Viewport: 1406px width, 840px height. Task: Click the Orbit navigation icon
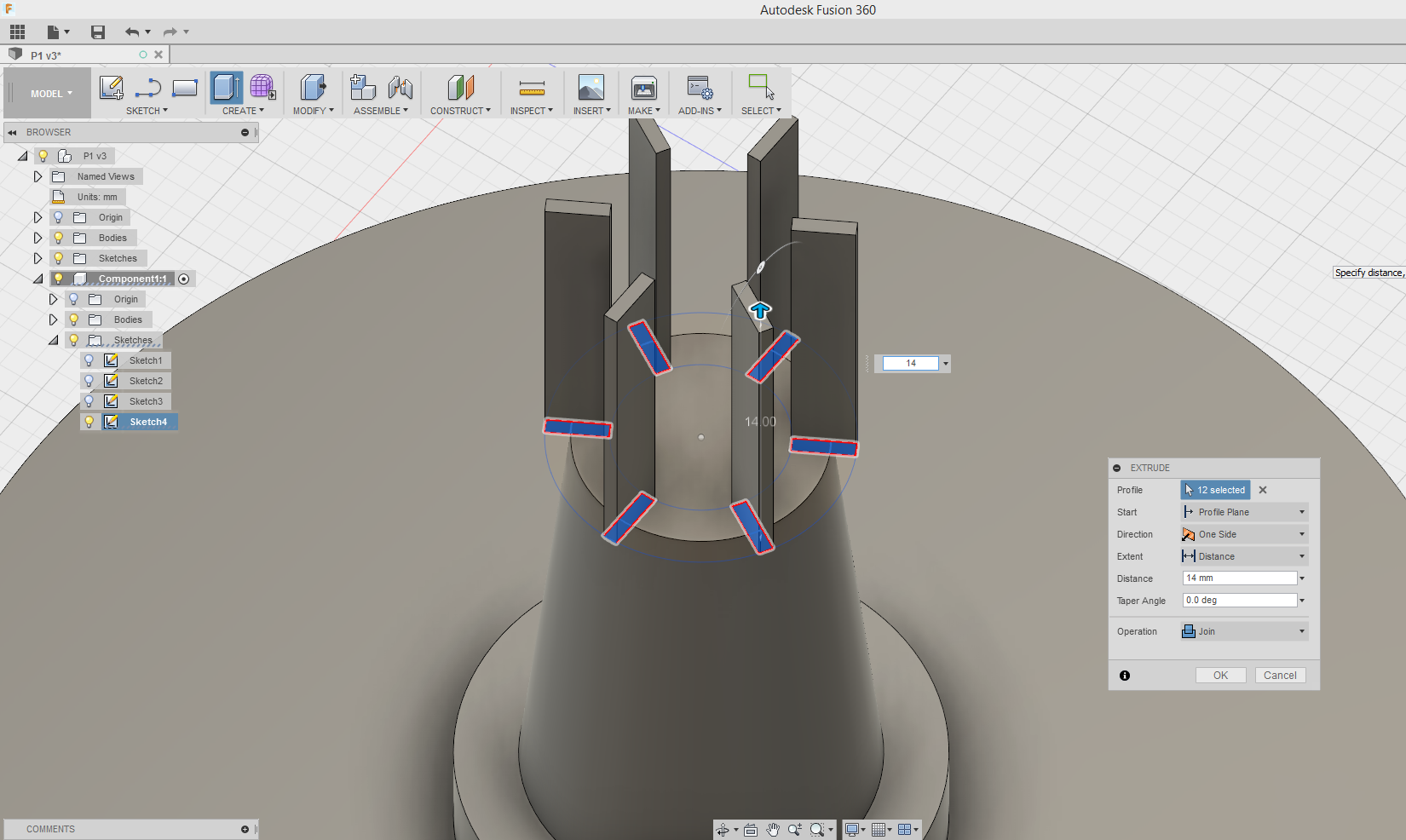point(723,830)
